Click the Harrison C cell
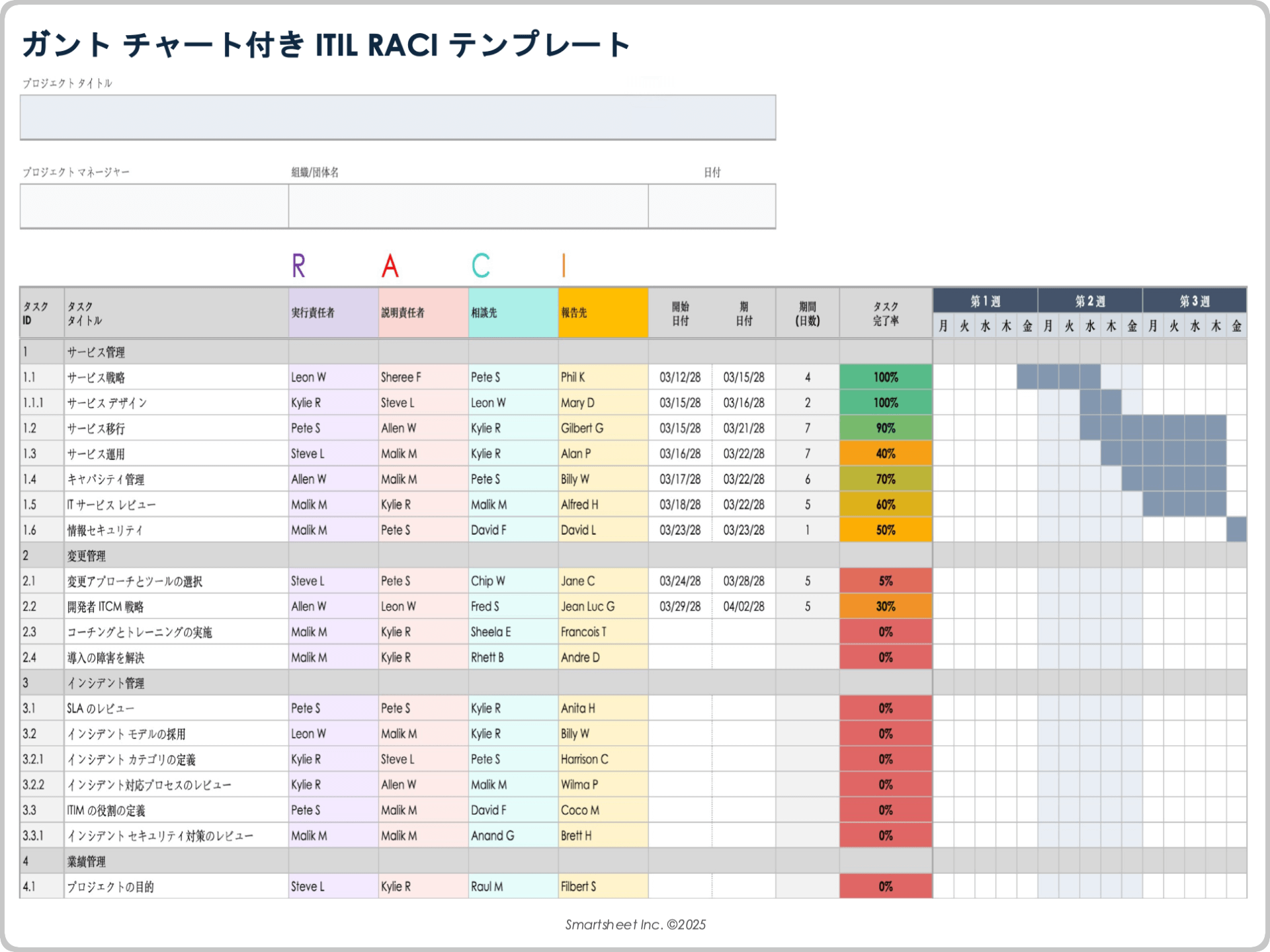The height and width of the screenshot is (952, 1270). [603, 759]
